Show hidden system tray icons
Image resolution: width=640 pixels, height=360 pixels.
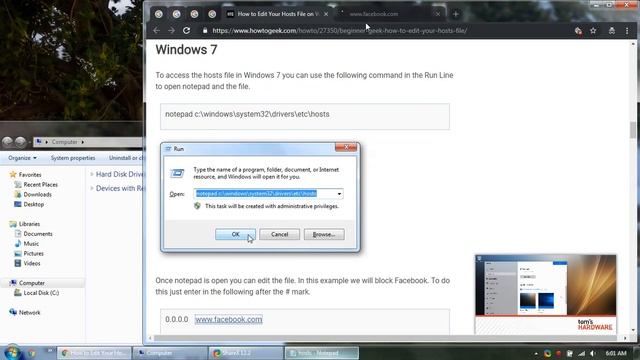536,353
